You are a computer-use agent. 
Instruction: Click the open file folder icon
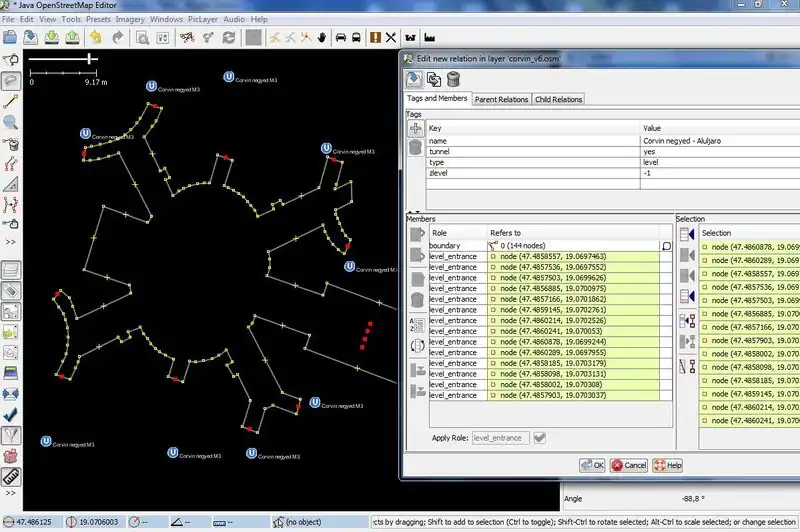click(x=9, y=38)
